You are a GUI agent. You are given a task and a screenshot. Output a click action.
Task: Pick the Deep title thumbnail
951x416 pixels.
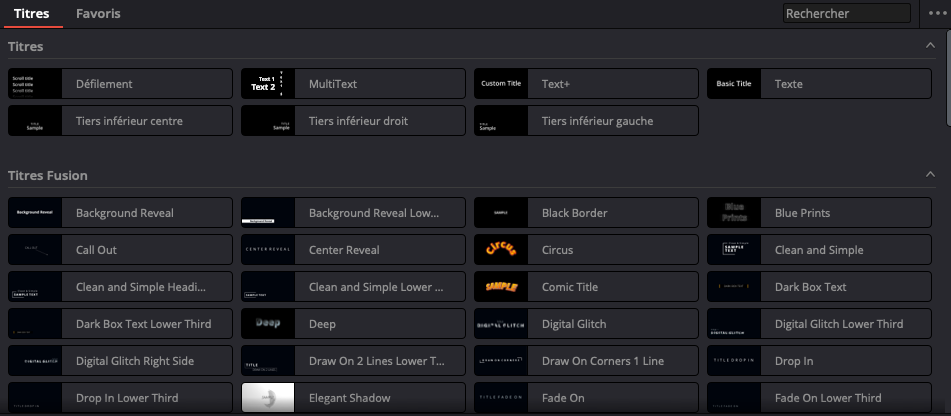point(268,324)
